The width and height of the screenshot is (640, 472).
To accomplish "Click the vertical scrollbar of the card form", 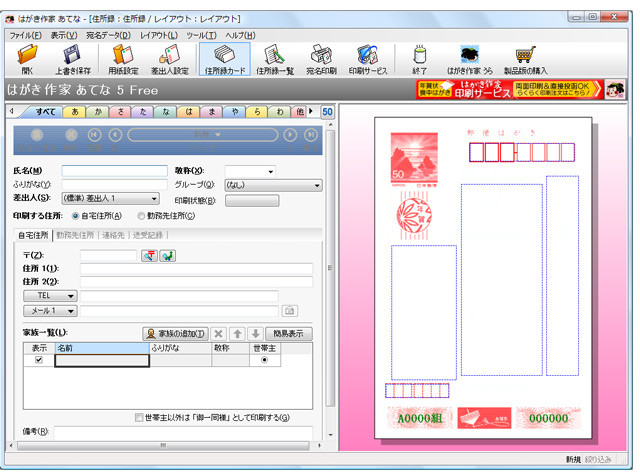I will [x=330, y=267].
